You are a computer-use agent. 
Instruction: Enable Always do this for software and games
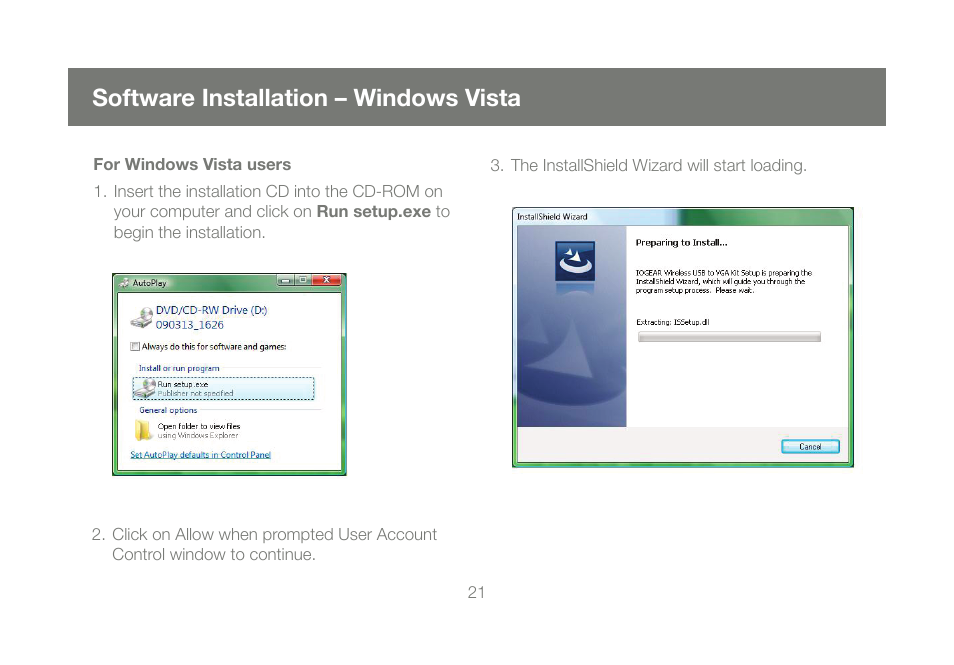(x=134, y=347)
